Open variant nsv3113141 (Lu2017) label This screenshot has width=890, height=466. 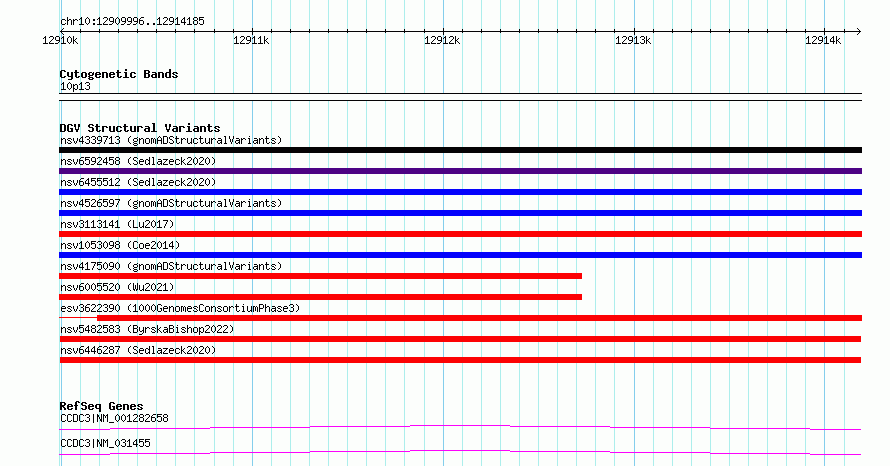117,224
